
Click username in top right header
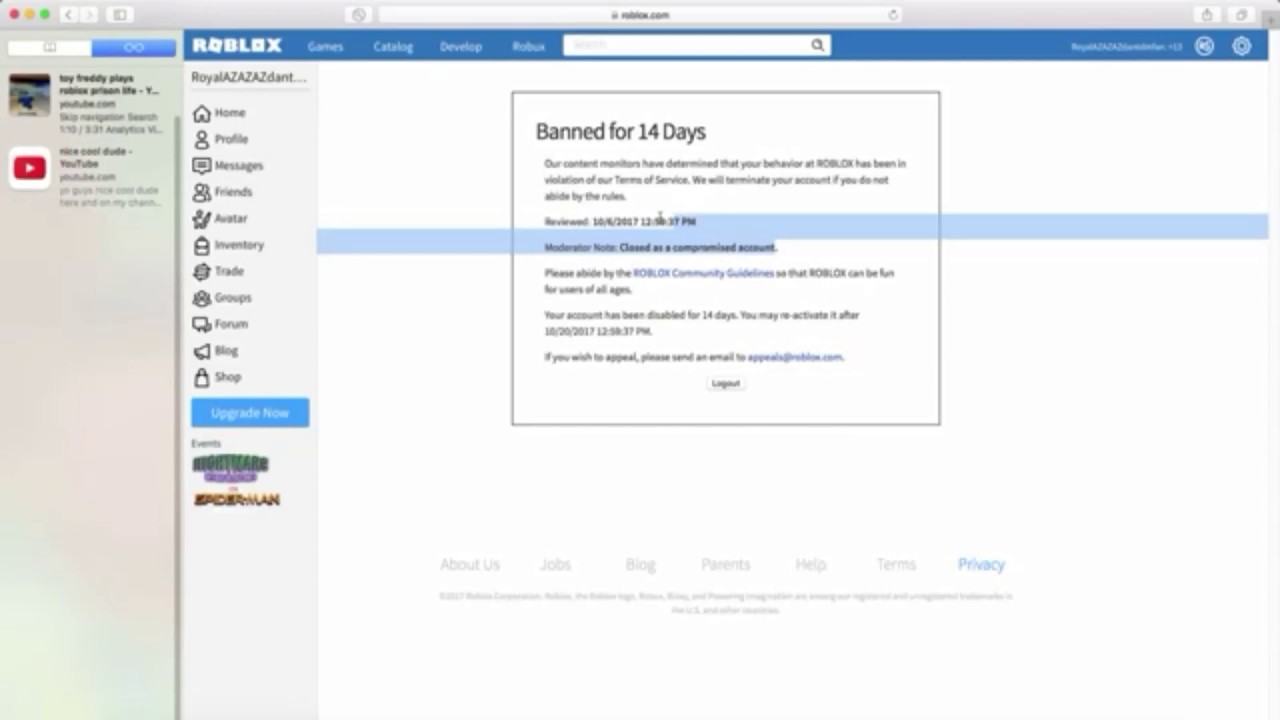[1126, 46]
